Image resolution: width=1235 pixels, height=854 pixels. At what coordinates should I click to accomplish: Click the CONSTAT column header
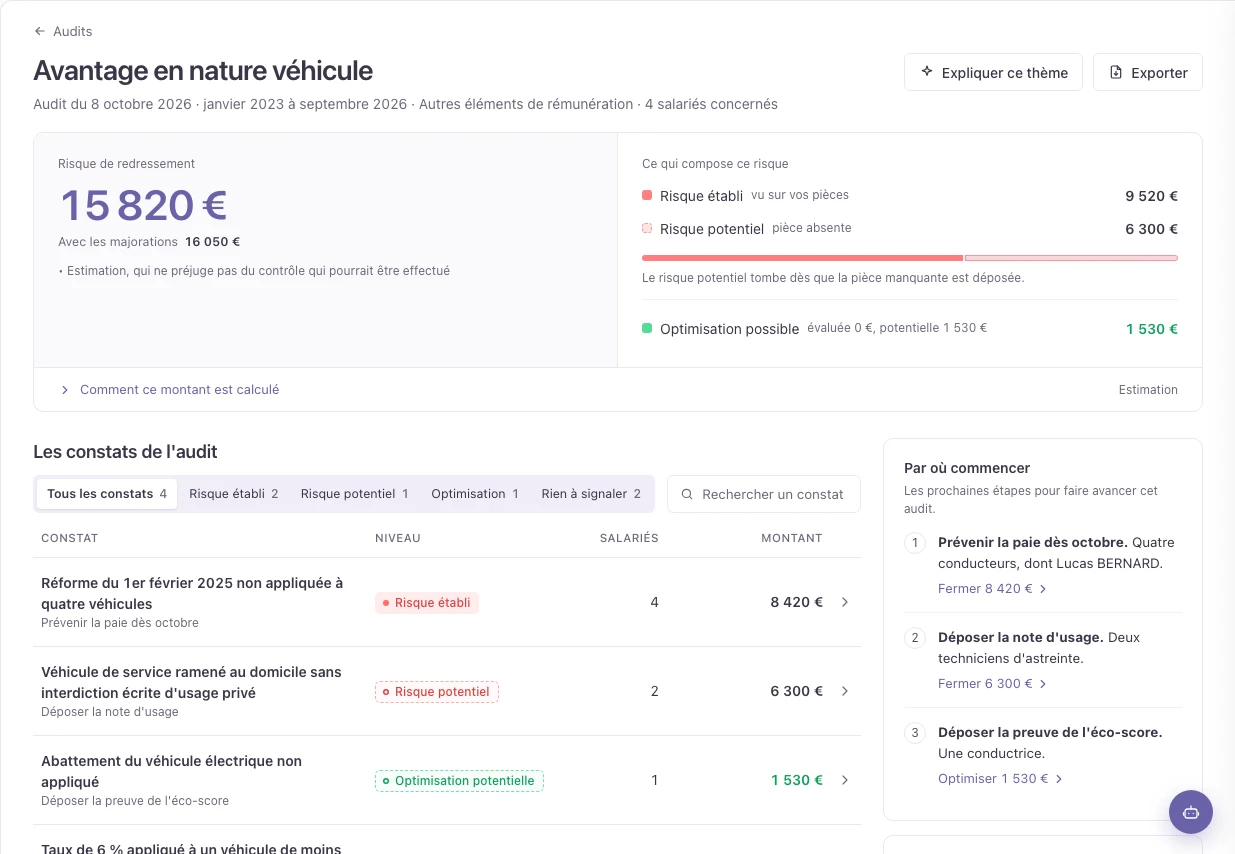point(69,538)
